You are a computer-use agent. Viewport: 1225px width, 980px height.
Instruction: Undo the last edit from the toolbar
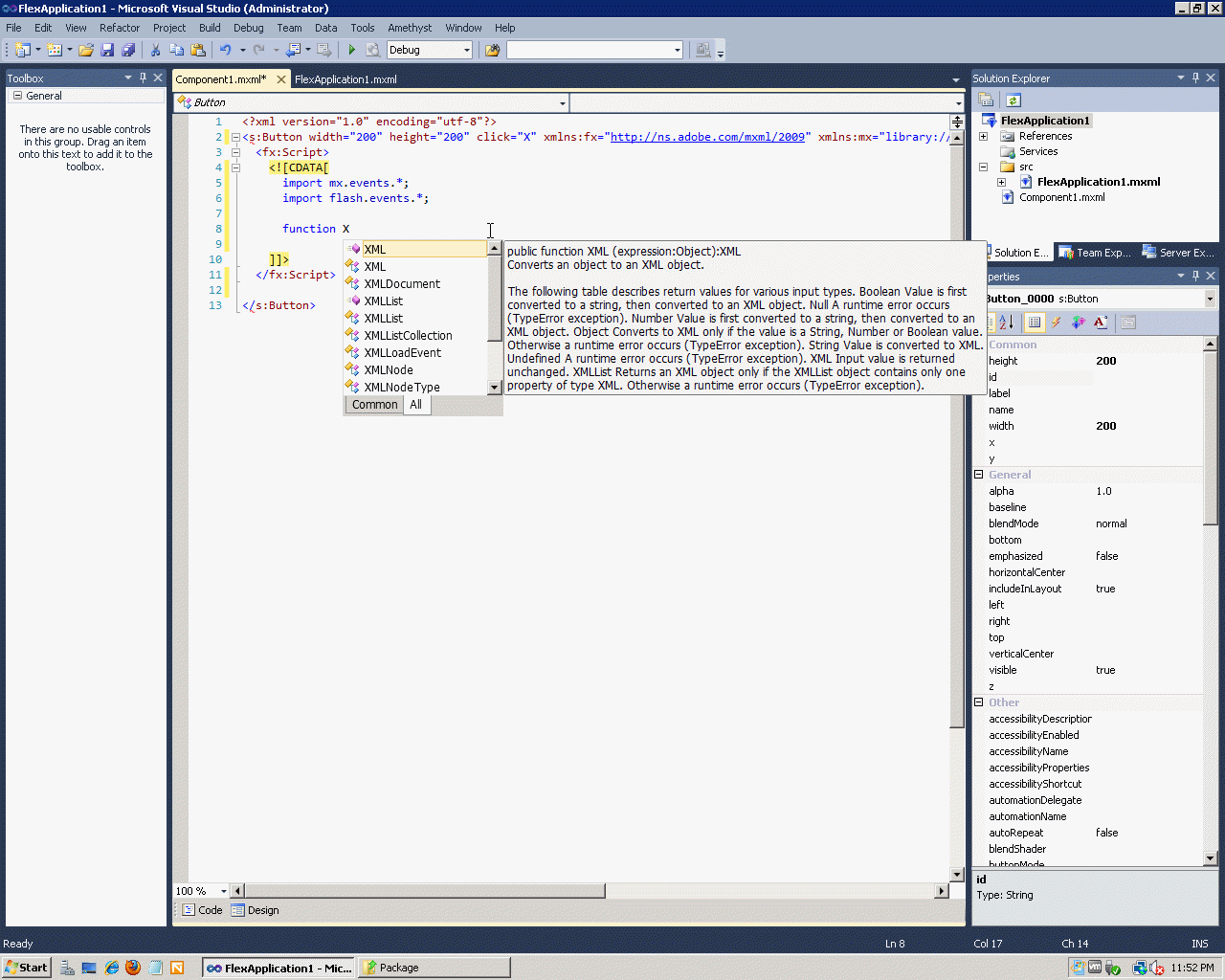(226, 50)
